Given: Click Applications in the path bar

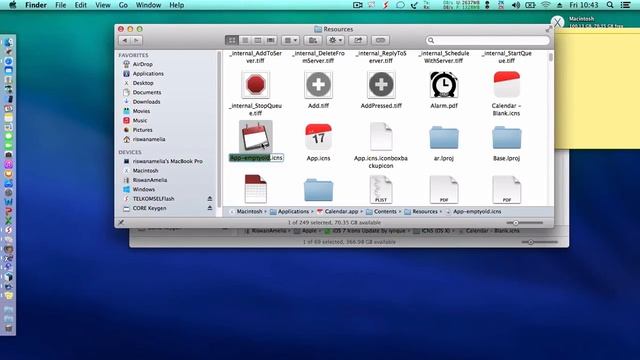Looking at the screenshot, I should click(x=289, y=211).
